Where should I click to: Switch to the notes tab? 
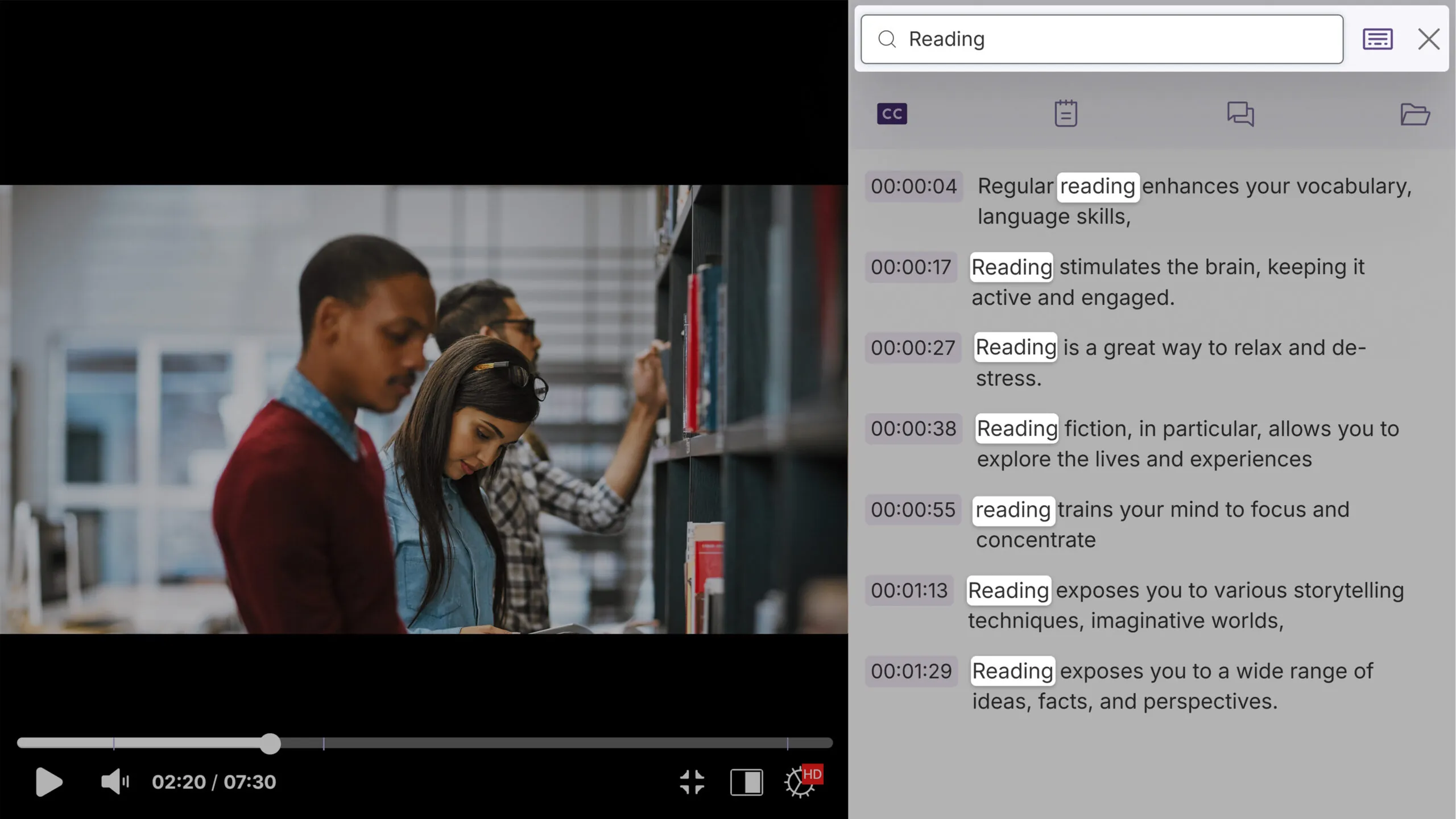click(1065, 114)
